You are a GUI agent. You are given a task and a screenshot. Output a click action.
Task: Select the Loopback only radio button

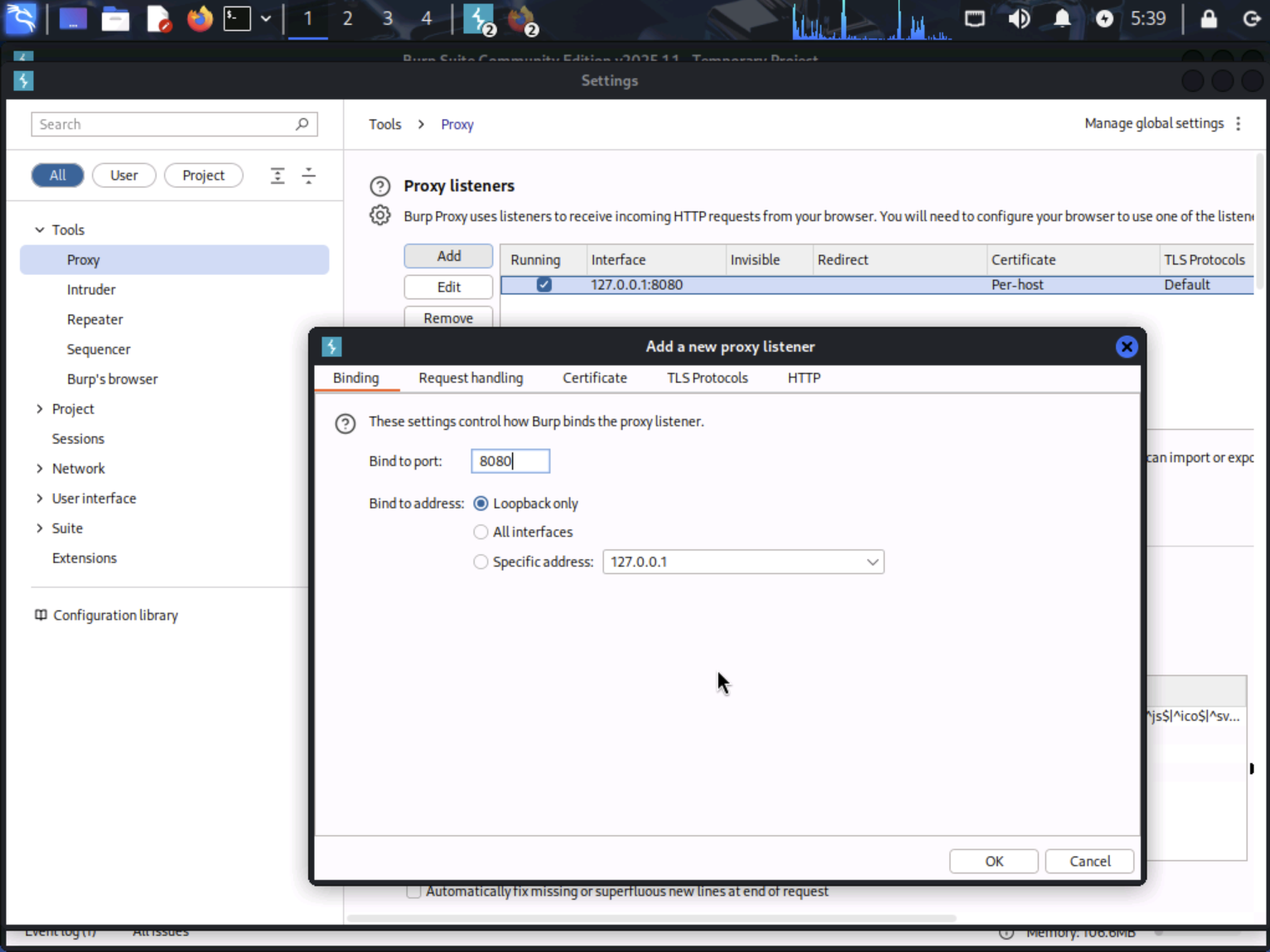pyautogui.click(x=480, y=504)
